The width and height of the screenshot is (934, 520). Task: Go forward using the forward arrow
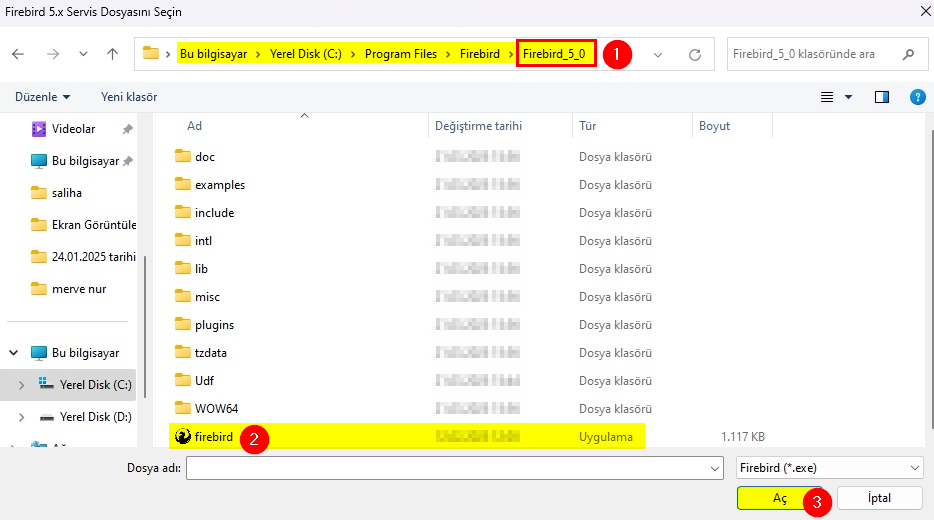coord(53,54)
